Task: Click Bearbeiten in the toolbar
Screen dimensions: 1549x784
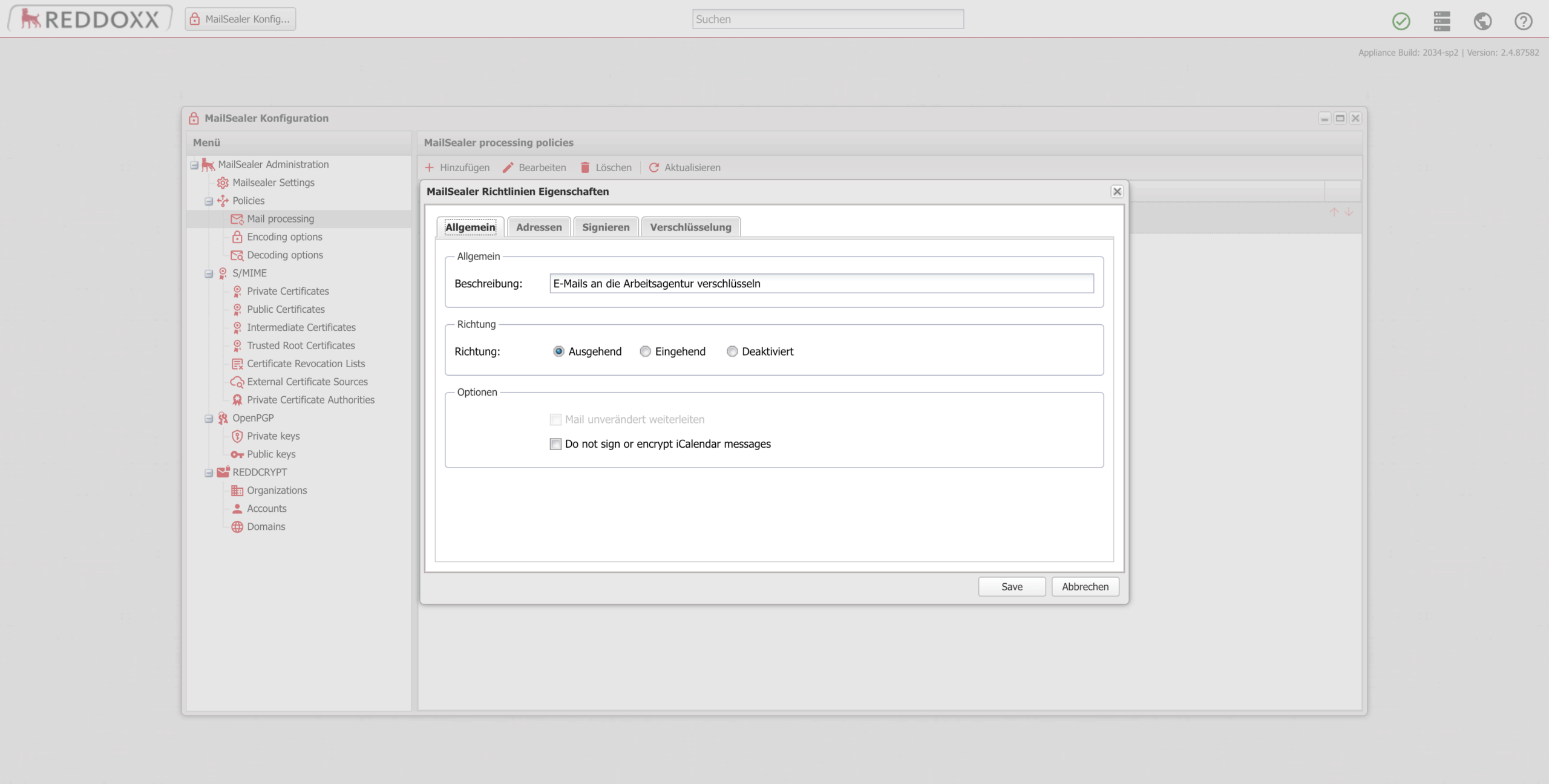Action: 534,168
